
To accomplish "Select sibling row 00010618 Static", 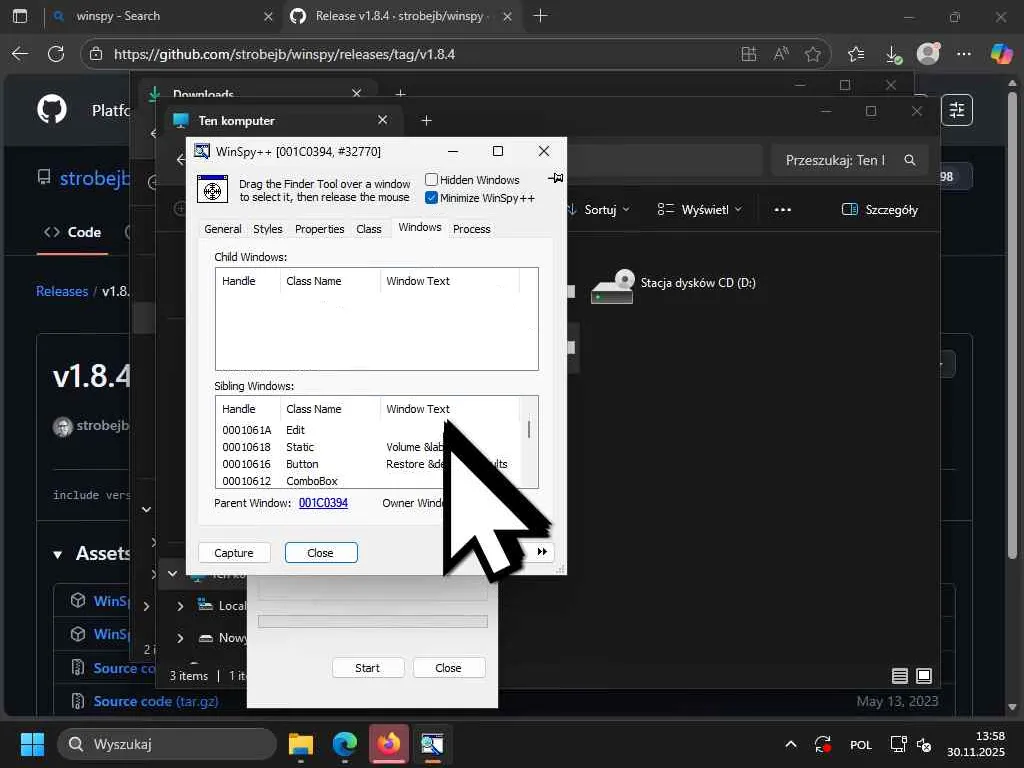I will coord(370,447).
